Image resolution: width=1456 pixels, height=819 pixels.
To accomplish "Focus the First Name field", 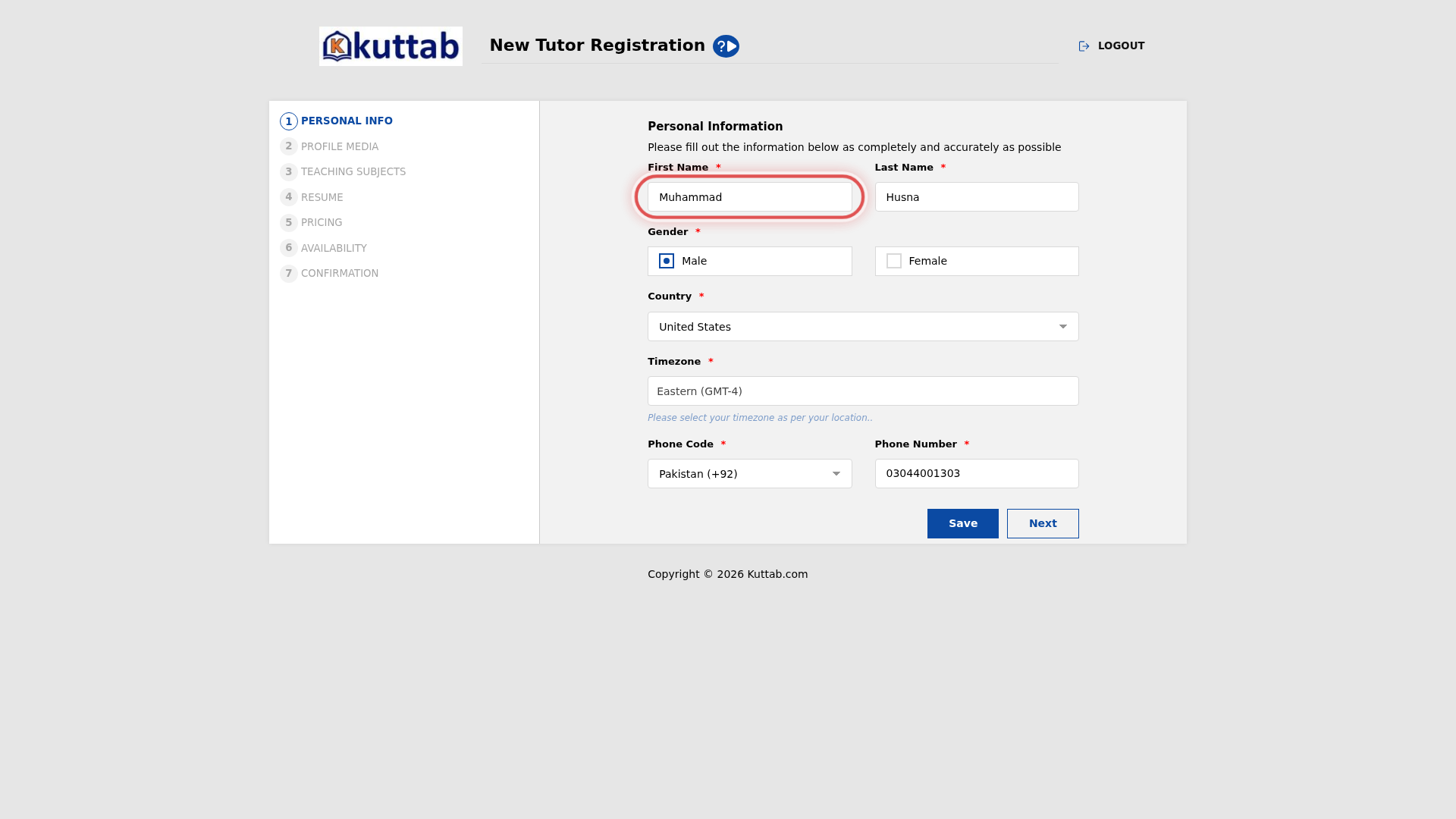I will (749, 197).
